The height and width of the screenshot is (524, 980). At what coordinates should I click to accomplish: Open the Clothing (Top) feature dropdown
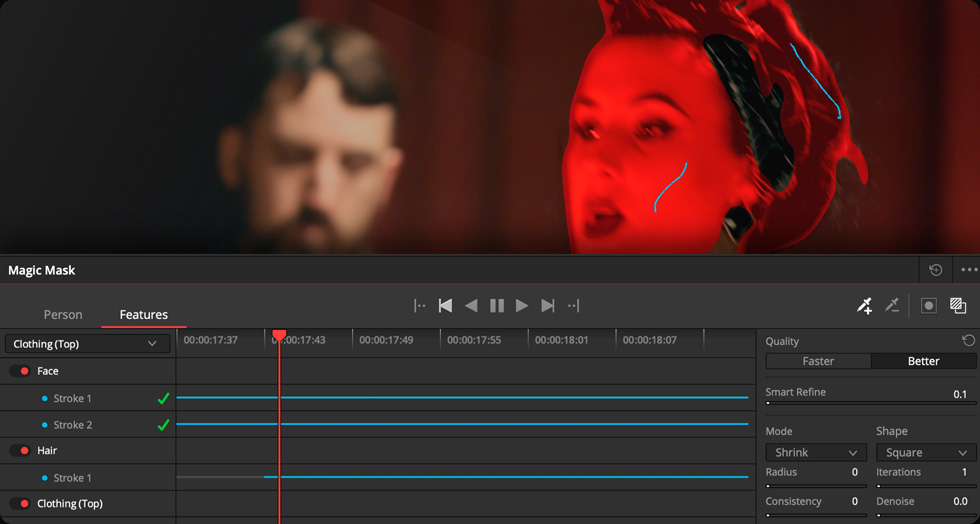point(87,344)
